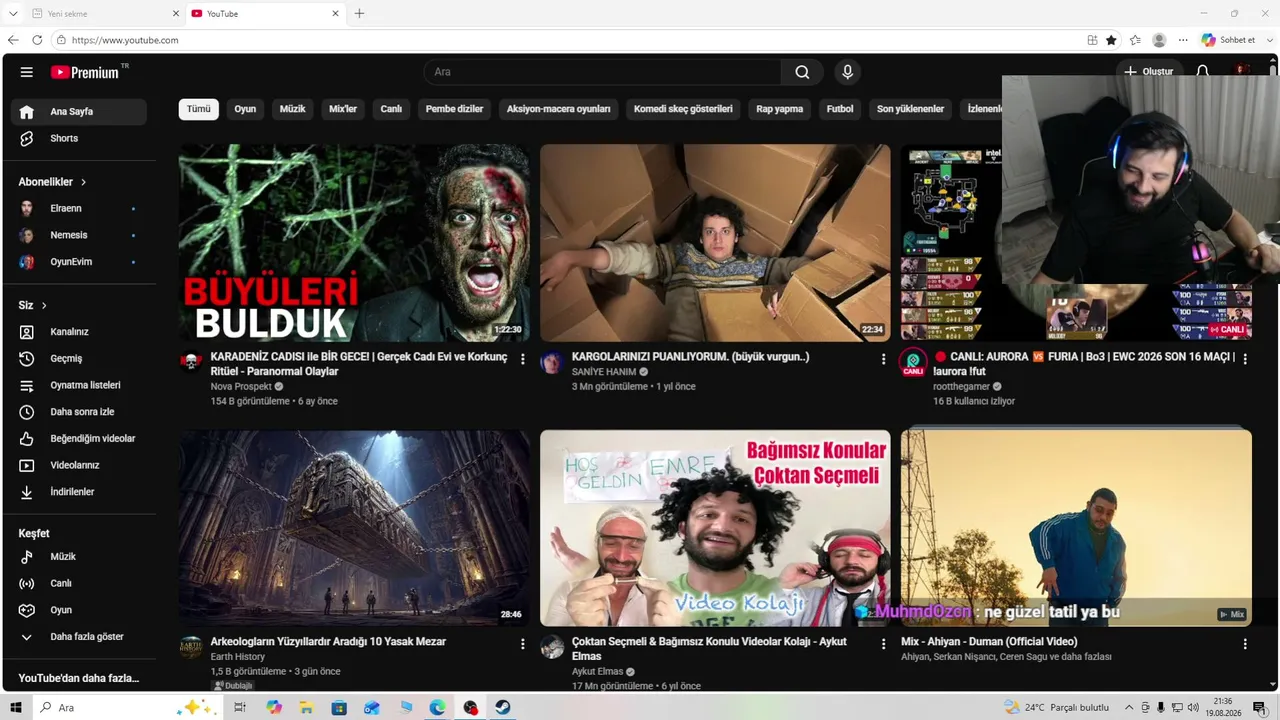Select the Pembe diziler filter chip

tap(454, 109)
